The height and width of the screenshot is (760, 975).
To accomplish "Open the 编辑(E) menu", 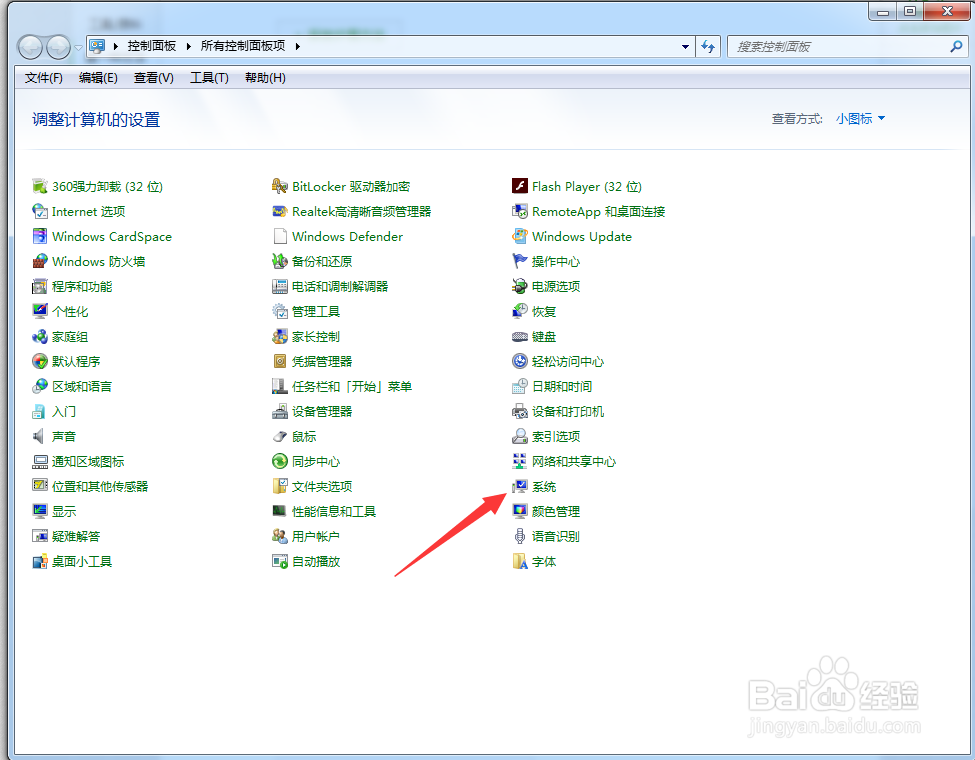I will (98, 78).
